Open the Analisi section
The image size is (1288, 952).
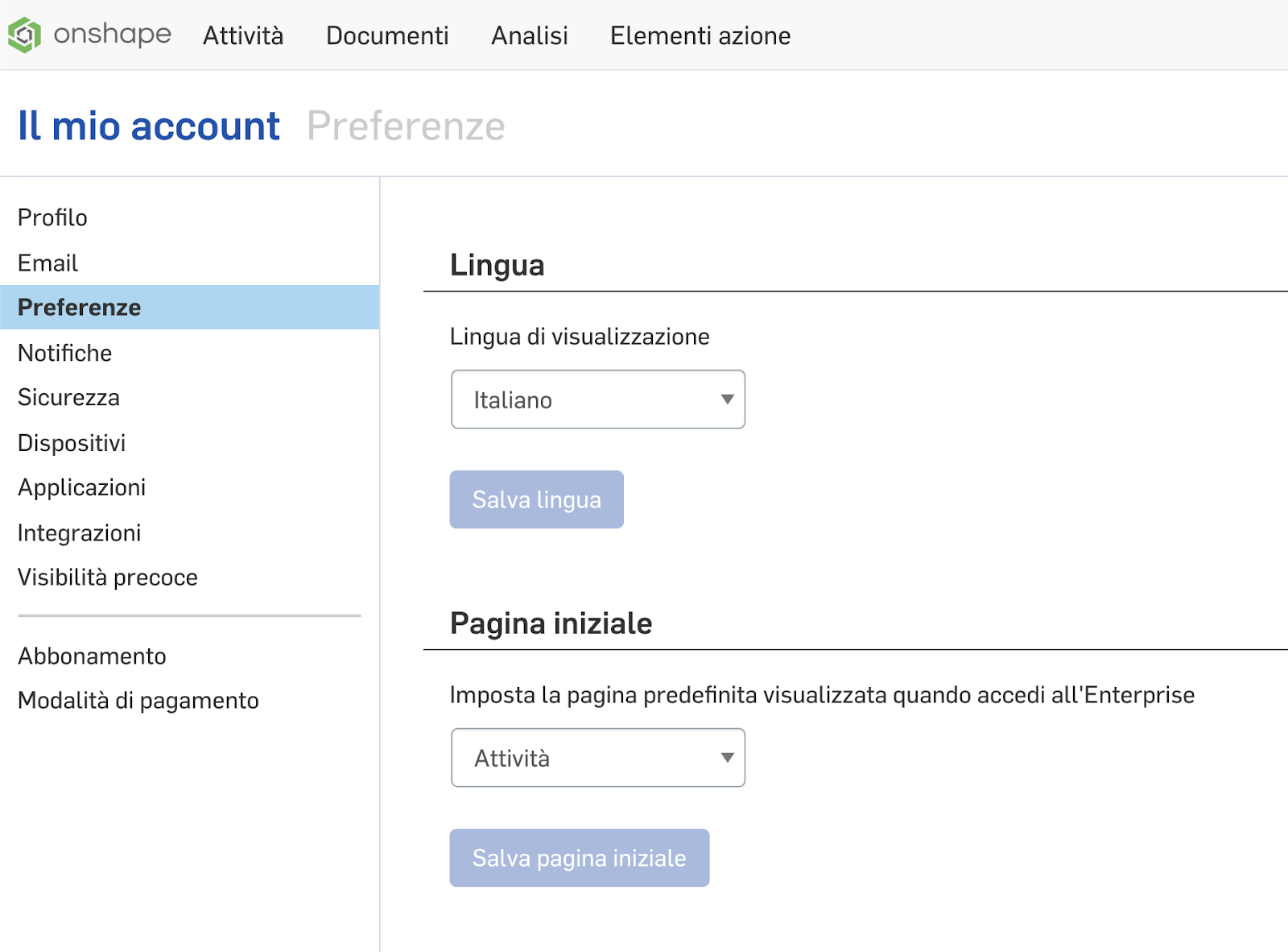530,35
